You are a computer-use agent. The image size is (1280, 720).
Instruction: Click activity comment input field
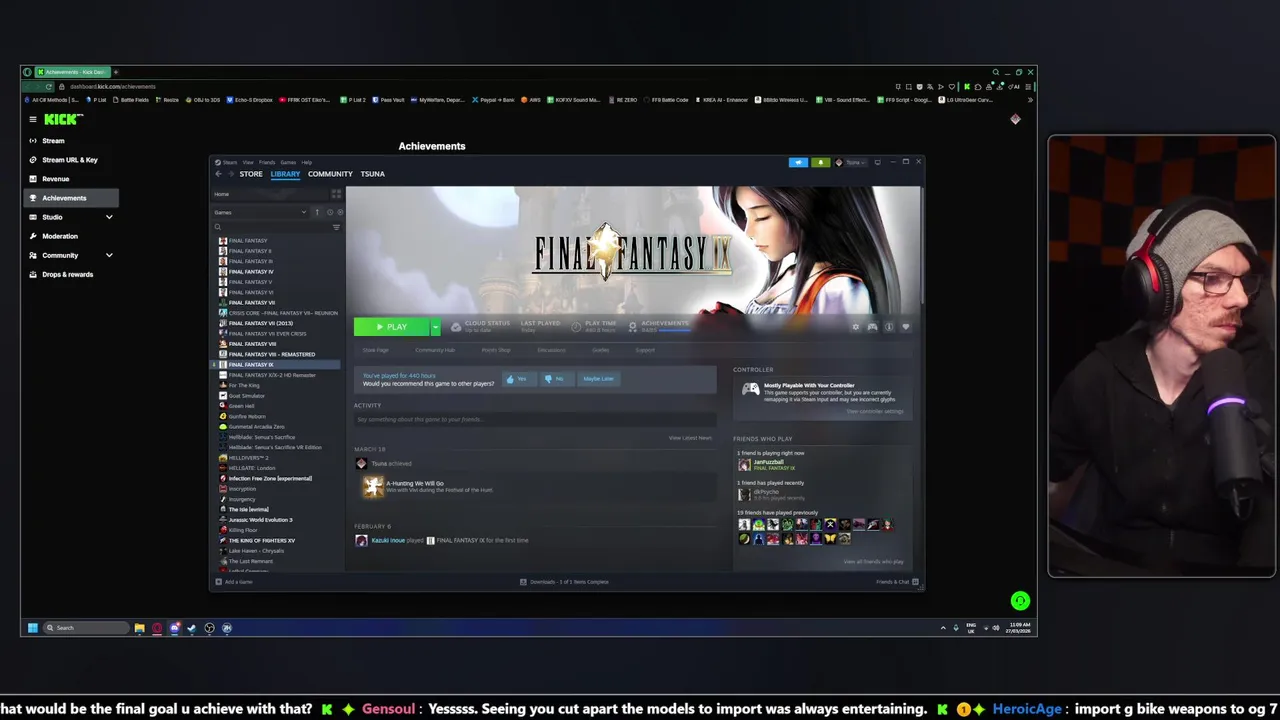[x=535, y=419]
